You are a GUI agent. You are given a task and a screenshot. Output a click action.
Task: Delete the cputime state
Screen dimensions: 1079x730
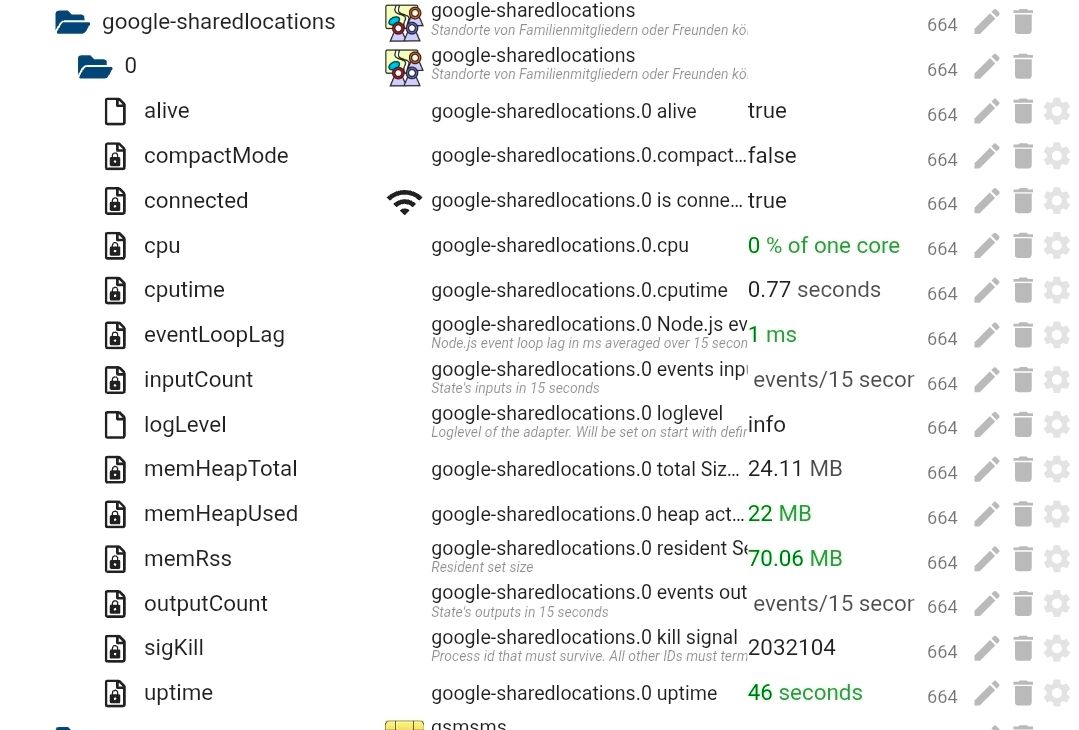point(1022,290)
